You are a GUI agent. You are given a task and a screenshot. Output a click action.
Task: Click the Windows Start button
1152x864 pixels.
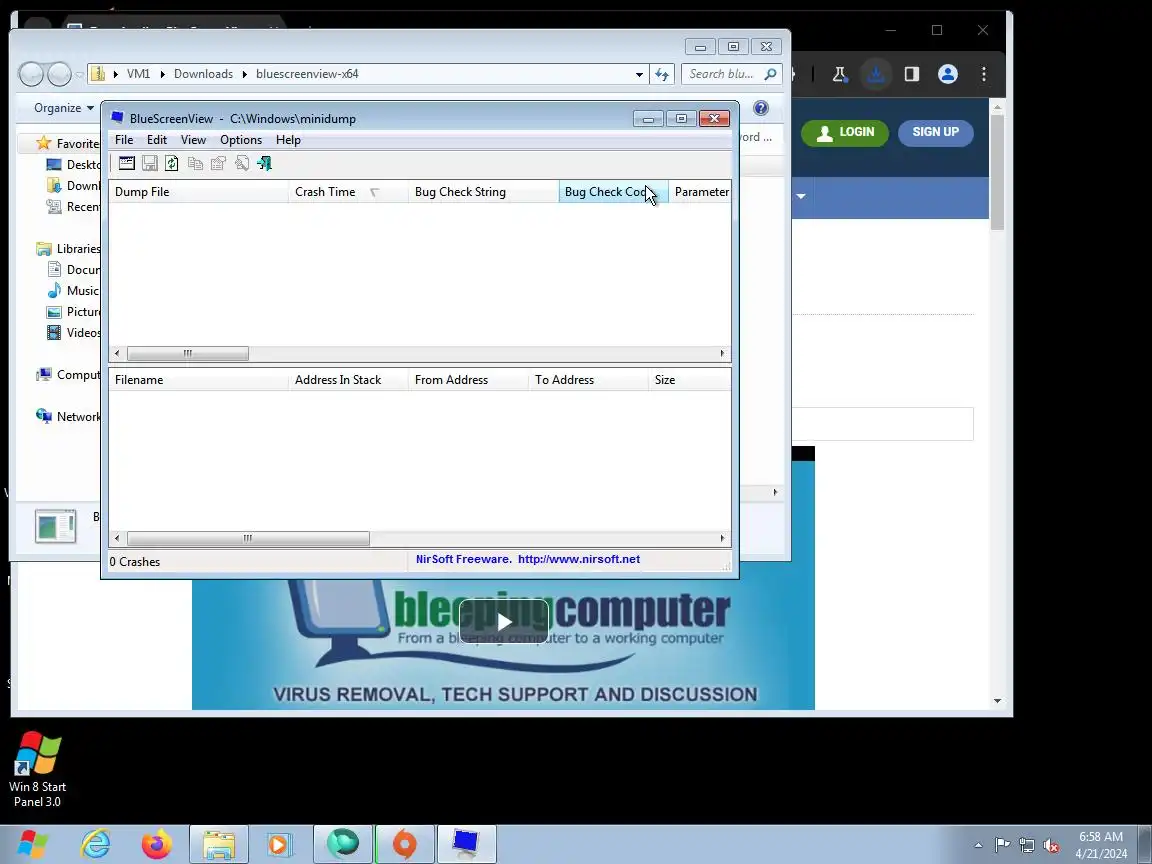(33, 844)
